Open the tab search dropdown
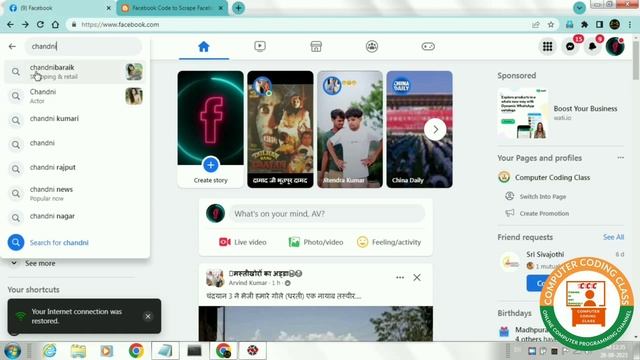Screen dimensions: 640x360 point(579,8)
